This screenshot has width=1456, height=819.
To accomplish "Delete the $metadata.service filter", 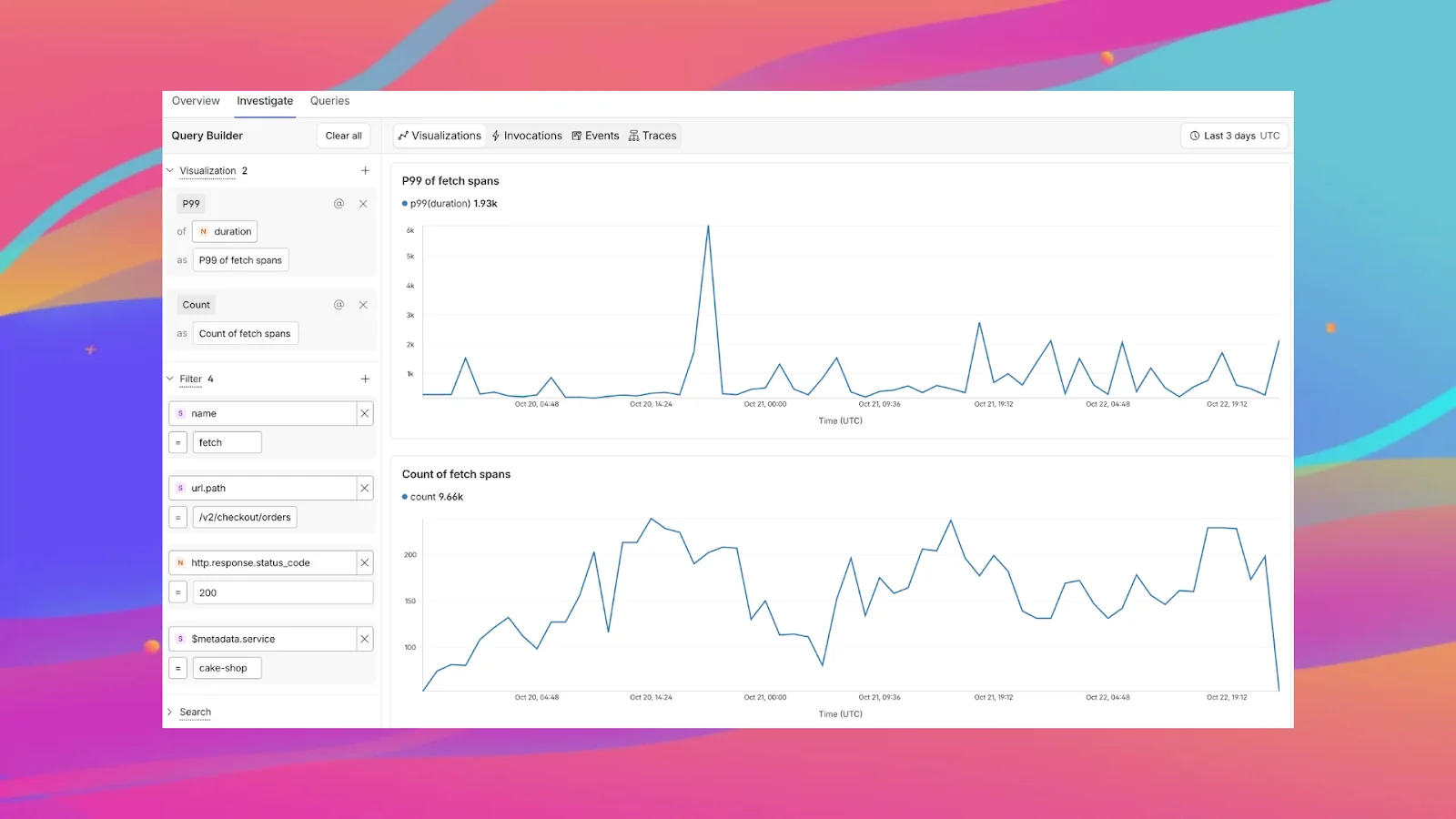I will (x=365, y=639).
